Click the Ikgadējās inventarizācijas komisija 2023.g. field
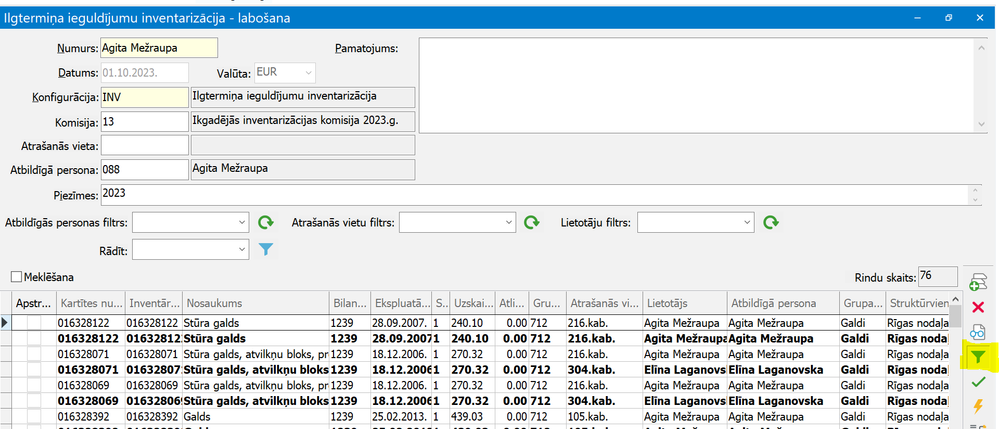Viewport: 999px width, 429px height. pyautogui.click(x=303, y=121)
